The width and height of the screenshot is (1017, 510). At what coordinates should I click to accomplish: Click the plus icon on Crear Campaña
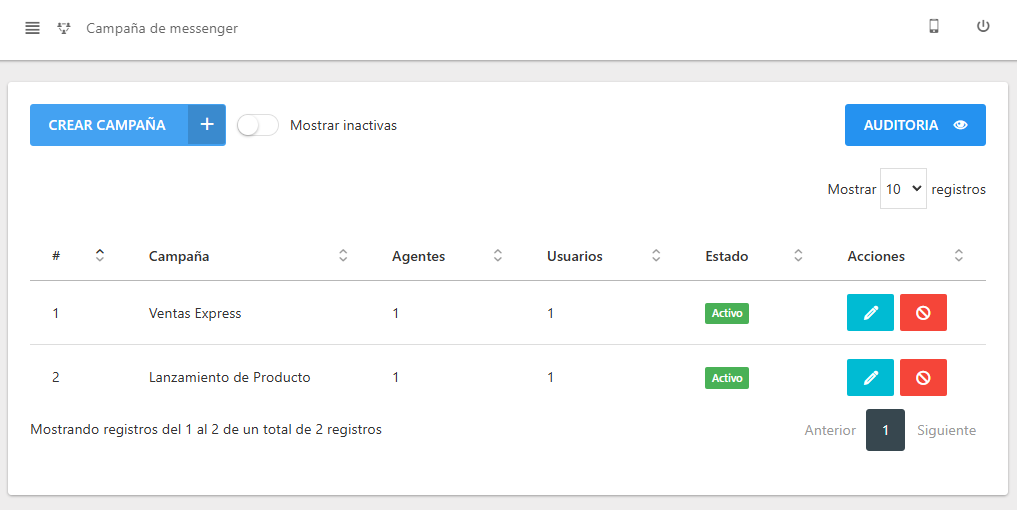[x=207, y=125]
